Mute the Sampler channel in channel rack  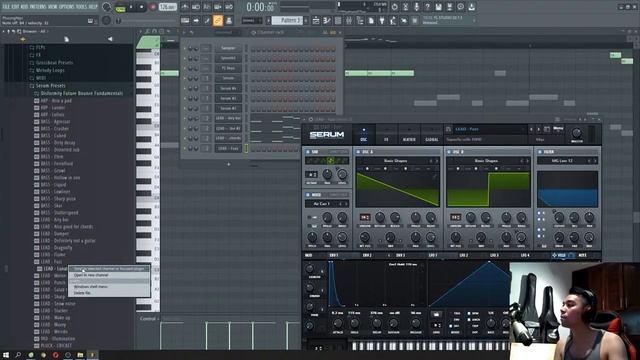[x=185, y=48]
